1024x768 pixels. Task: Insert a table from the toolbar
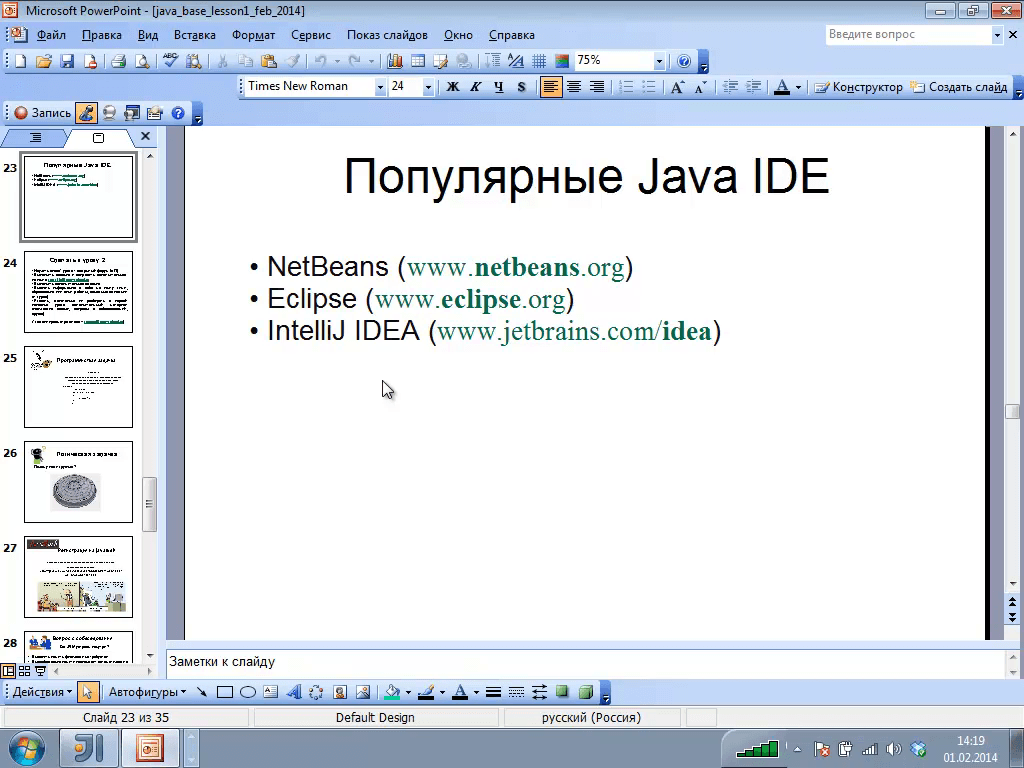coord(418,61)
